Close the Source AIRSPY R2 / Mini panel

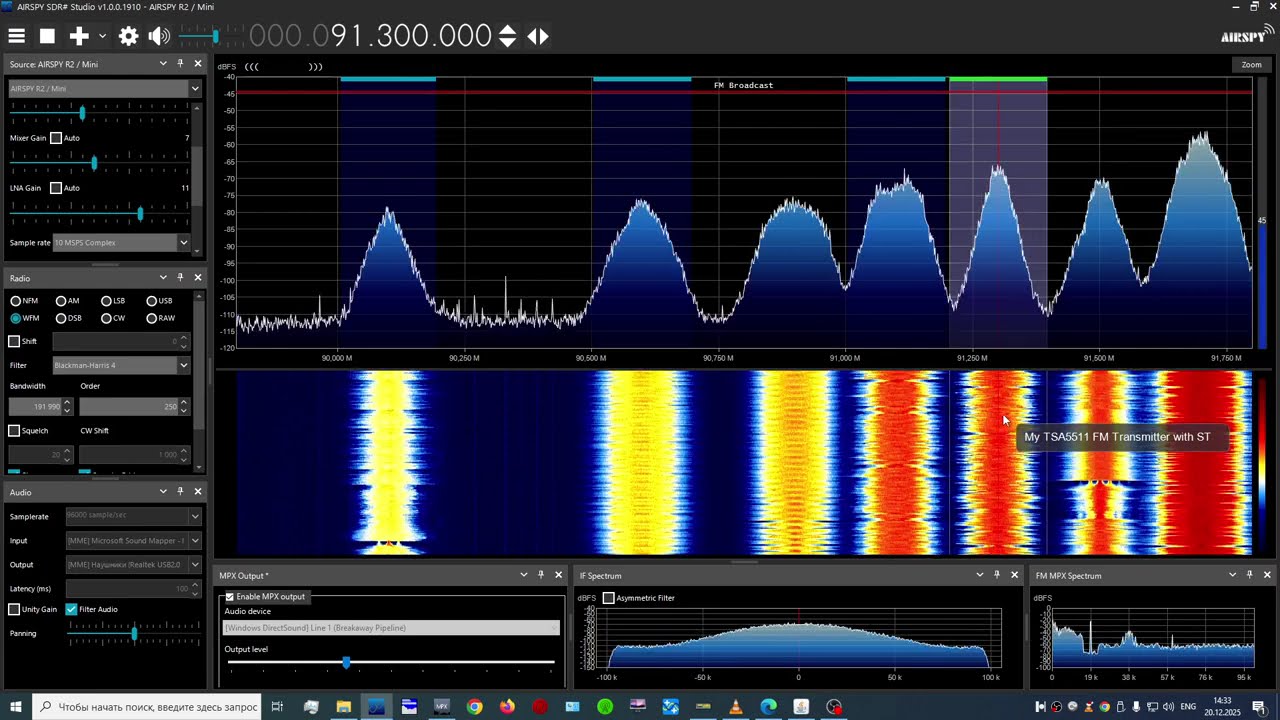197,64
